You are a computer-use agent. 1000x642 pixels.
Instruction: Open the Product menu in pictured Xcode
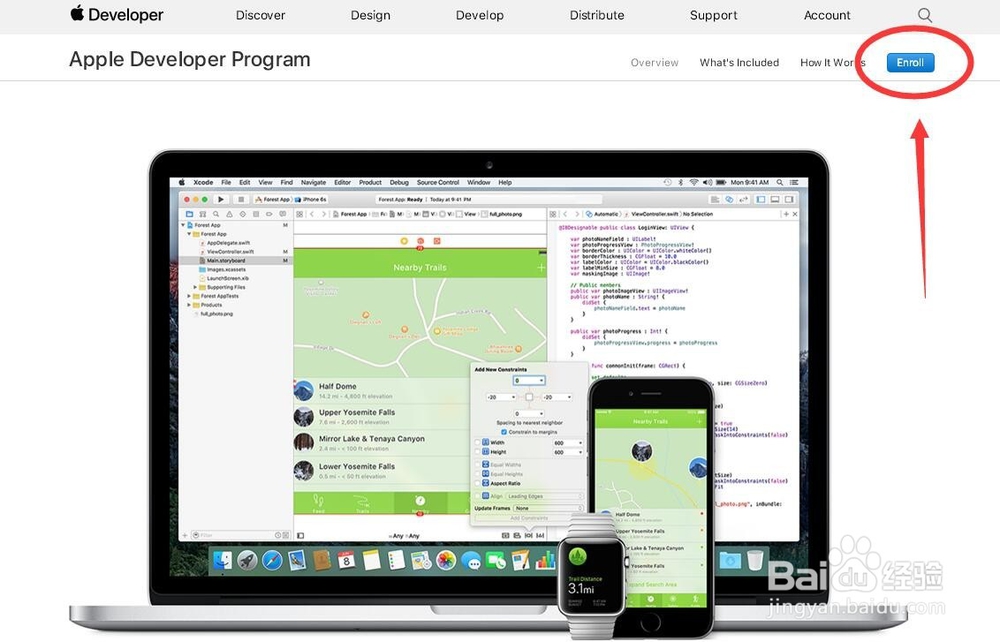(370, 182)
